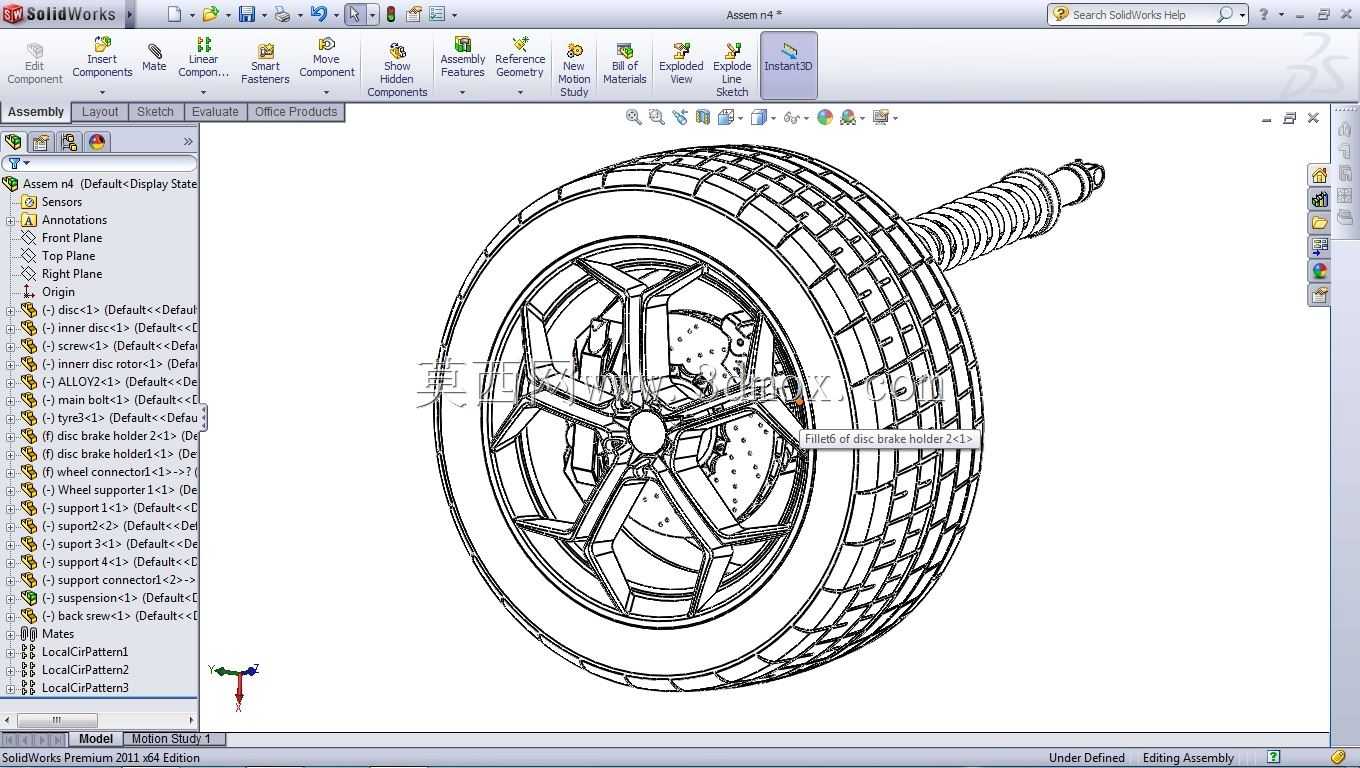The width and height of the screenshot is (1360, 768).
Task: Click Zoom to Fit in the view toolbar
Action: click(633, 117)
